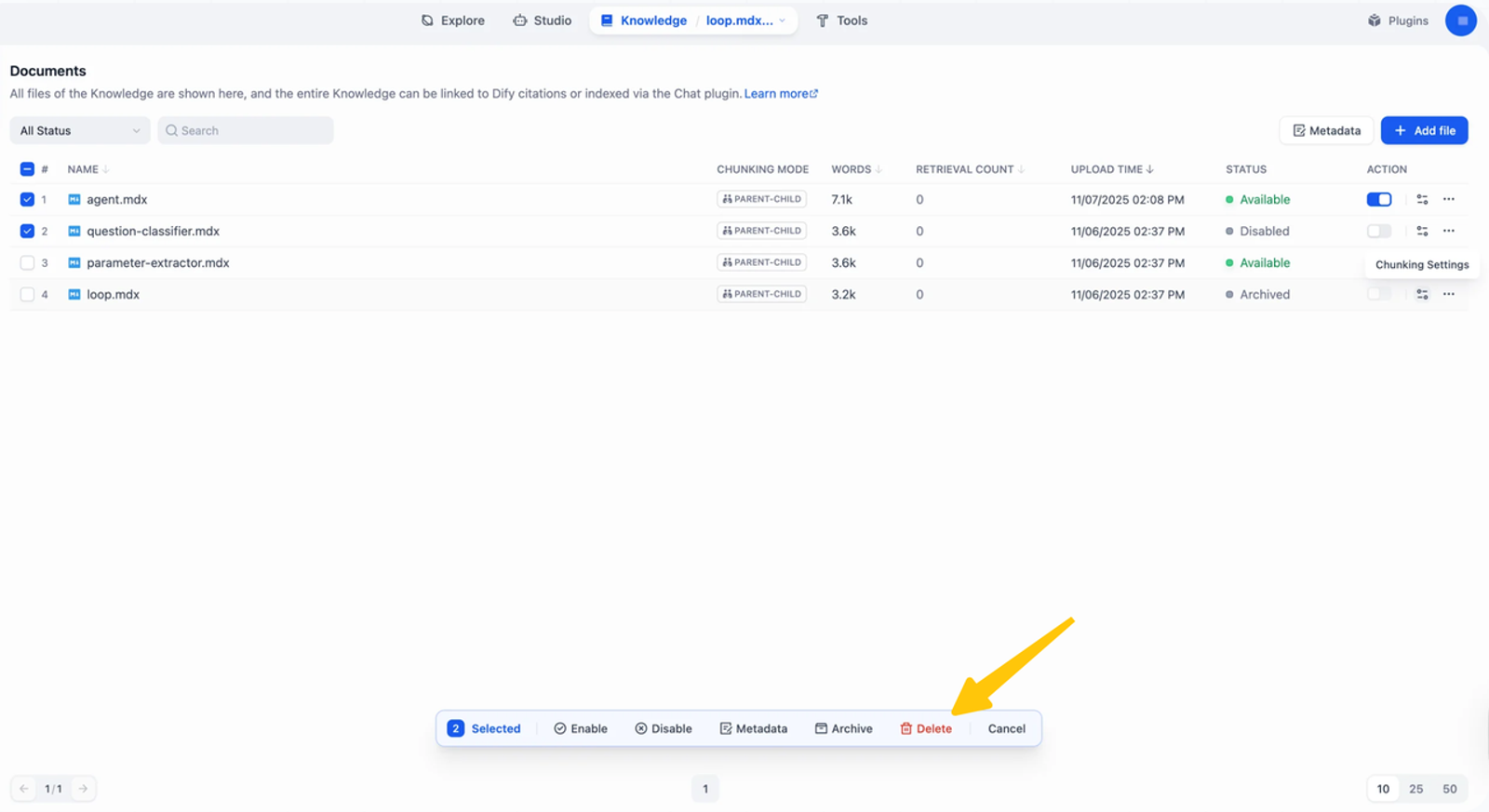Click the question-classifier.mdx file type icon
Image resolution: width=1489 pixels, height=812 pixels.
[x=74, y=231]
